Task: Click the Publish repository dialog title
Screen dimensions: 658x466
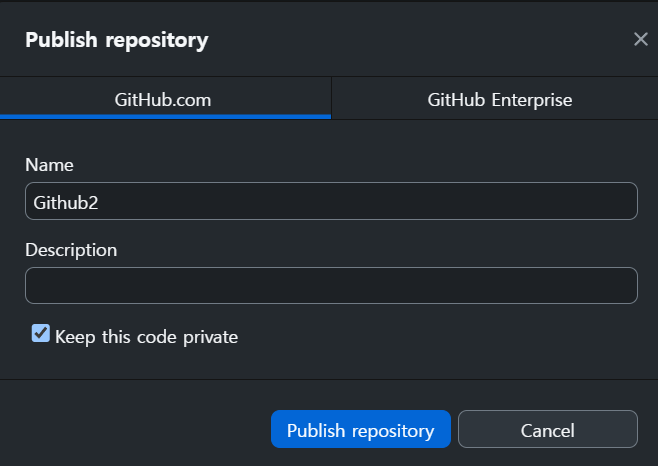Action: pyautogui.click(x=116, y=40)
